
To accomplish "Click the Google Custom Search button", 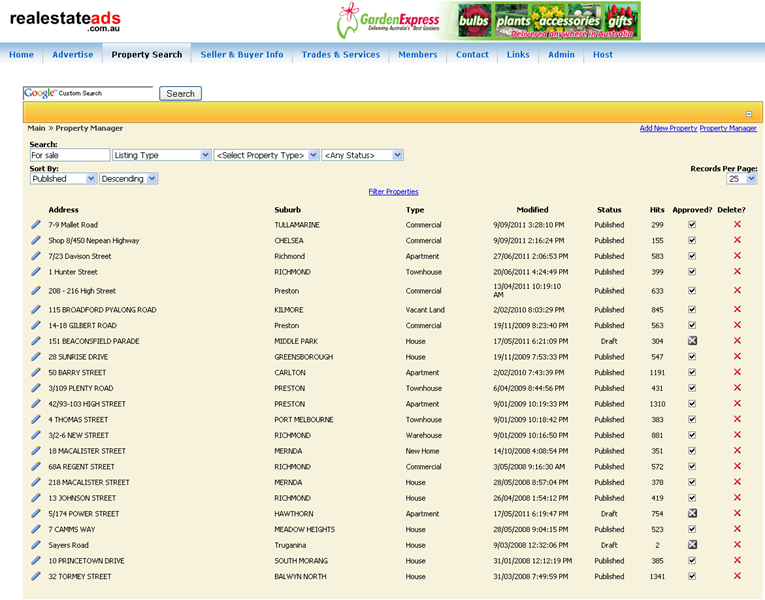I will pos(181,93).
